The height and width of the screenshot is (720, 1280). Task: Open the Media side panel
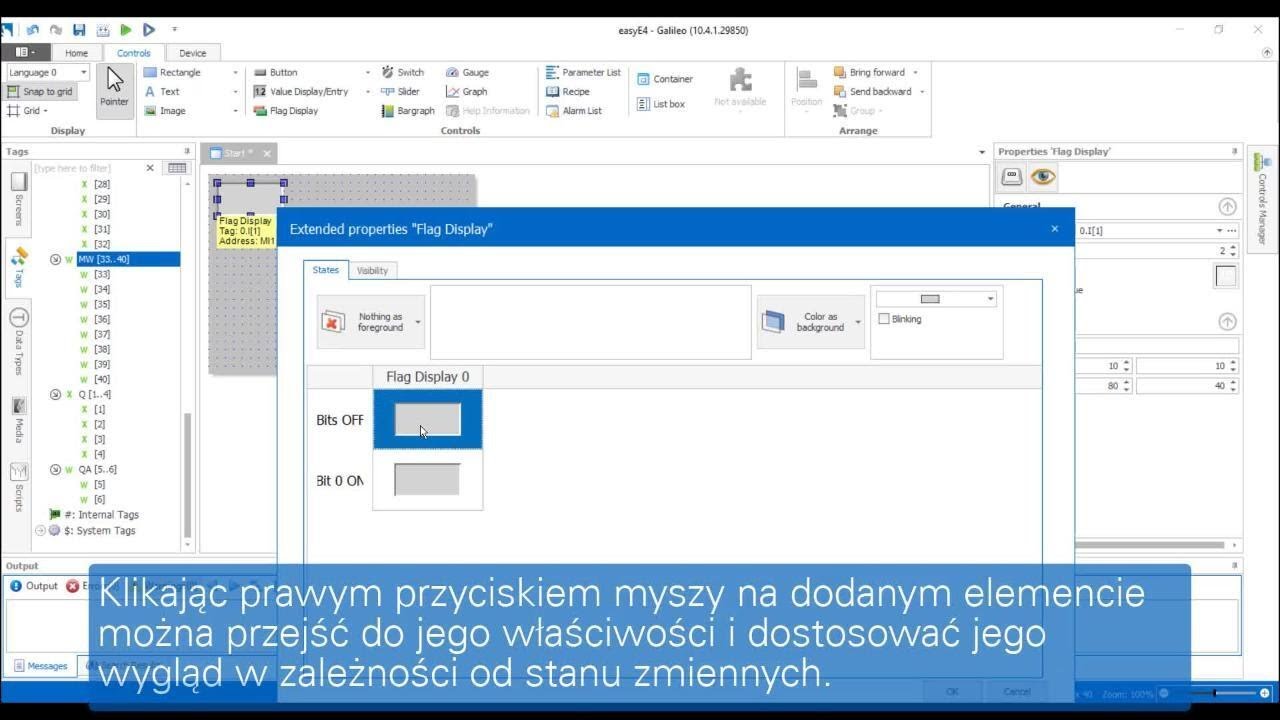19,420
